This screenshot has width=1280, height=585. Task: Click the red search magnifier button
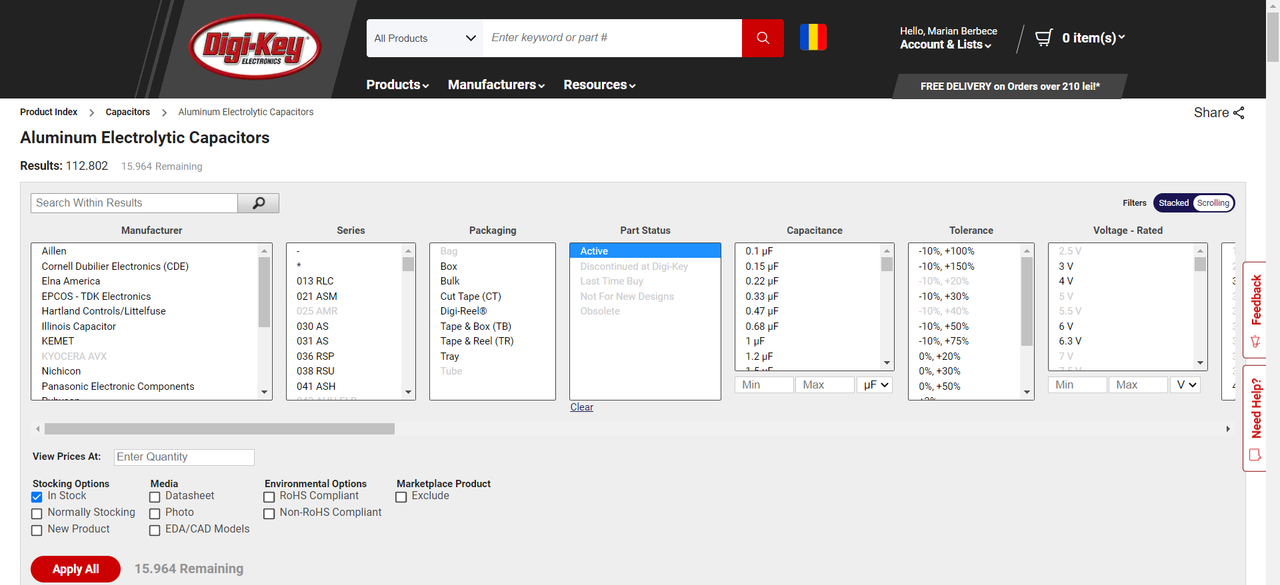[x=763, y=38]
